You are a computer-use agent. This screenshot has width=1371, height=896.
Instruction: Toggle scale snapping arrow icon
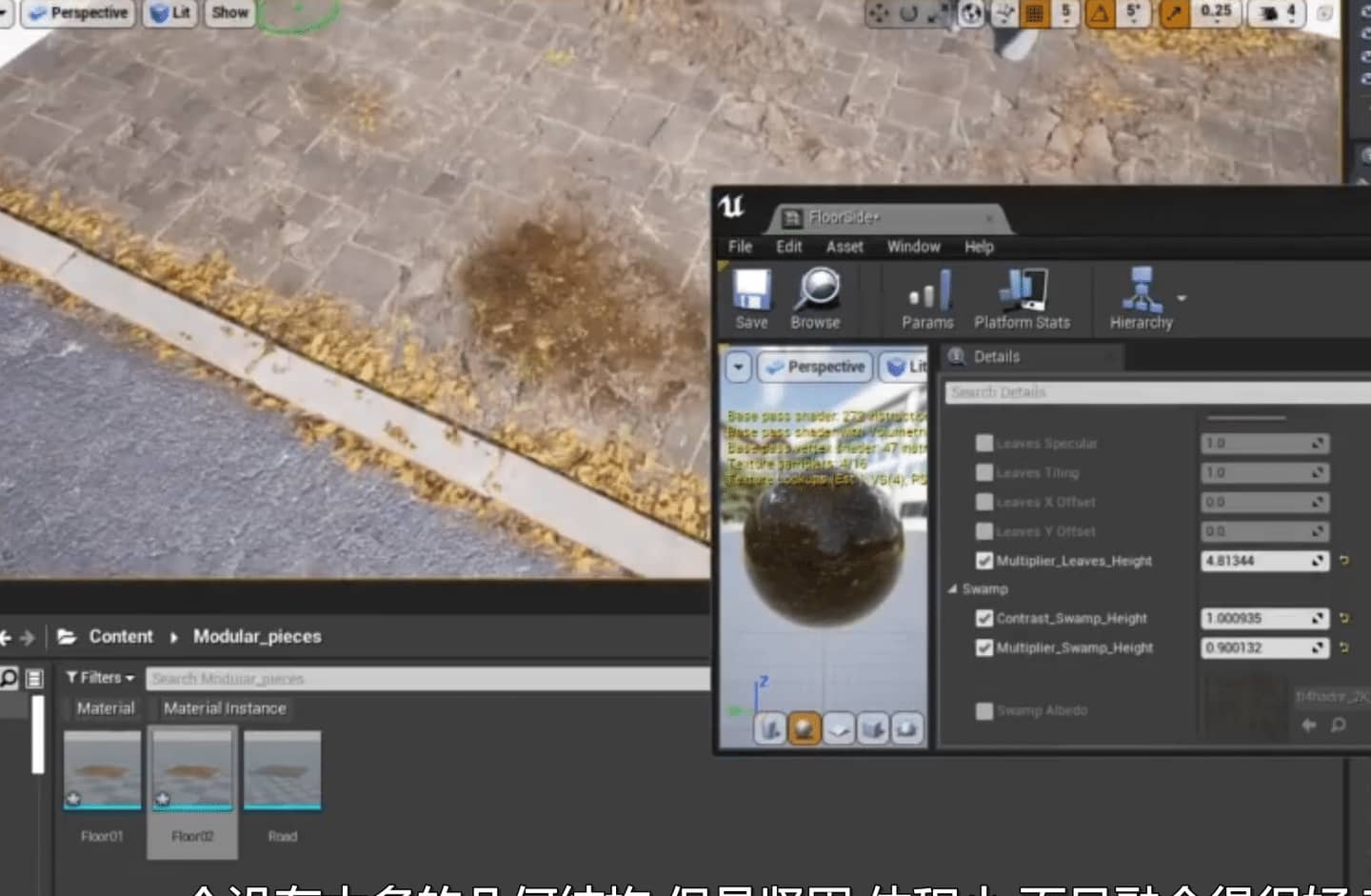point(1173,12)
